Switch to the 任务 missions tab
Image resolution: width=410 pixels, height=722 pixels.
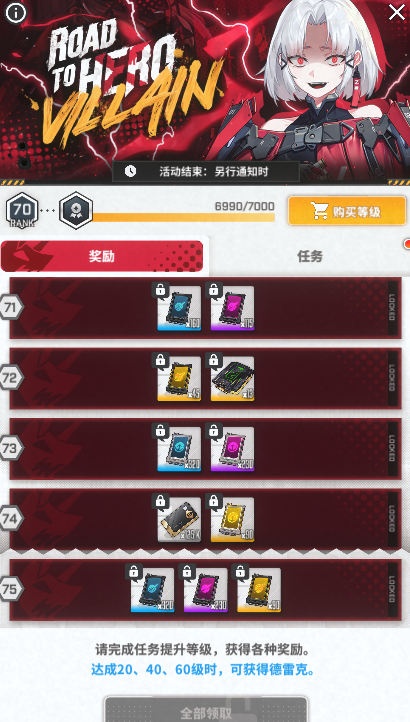310,256
